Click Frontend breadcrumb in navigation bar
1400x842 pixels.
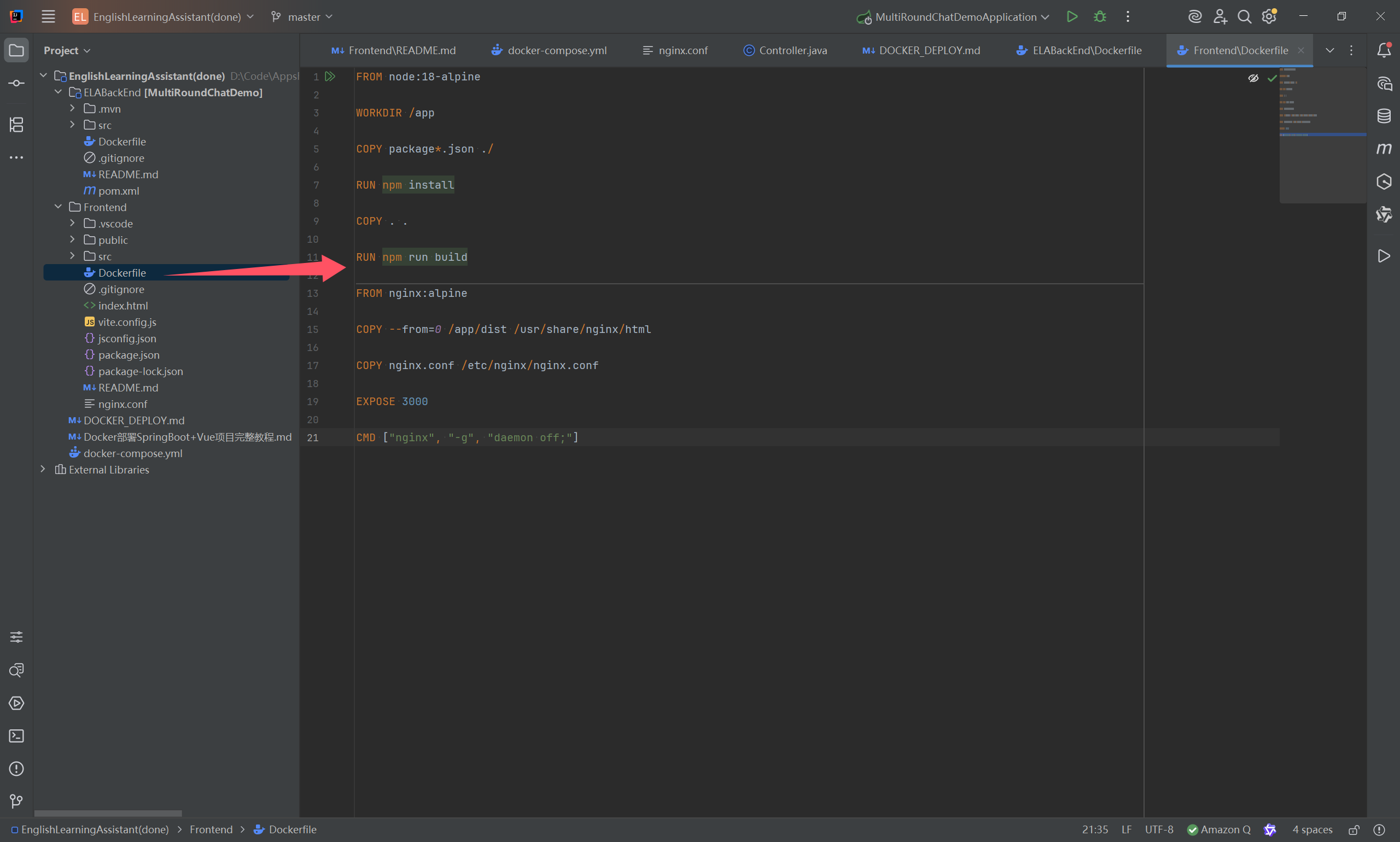click(211, 829)
